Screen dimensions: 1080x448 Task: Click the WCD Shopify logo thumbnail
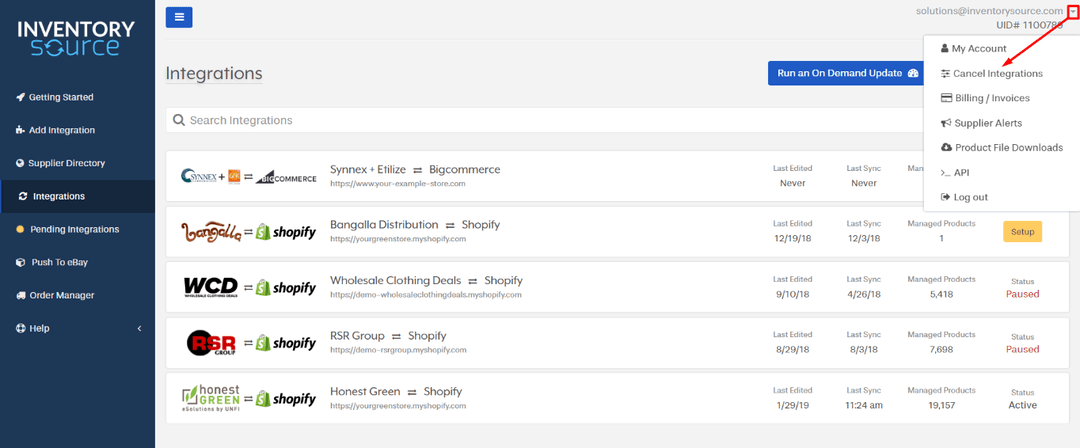249,287
